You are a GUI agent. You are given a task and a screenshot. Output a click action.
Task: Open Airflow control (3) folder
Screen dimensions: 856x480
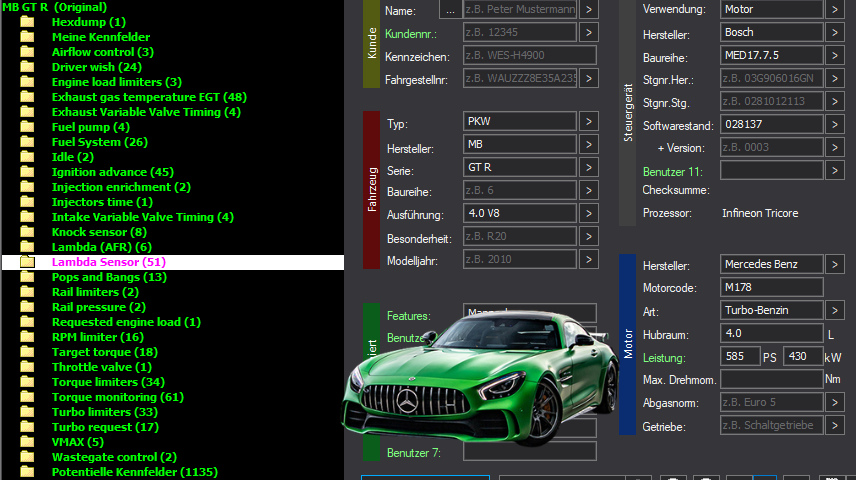103,52
